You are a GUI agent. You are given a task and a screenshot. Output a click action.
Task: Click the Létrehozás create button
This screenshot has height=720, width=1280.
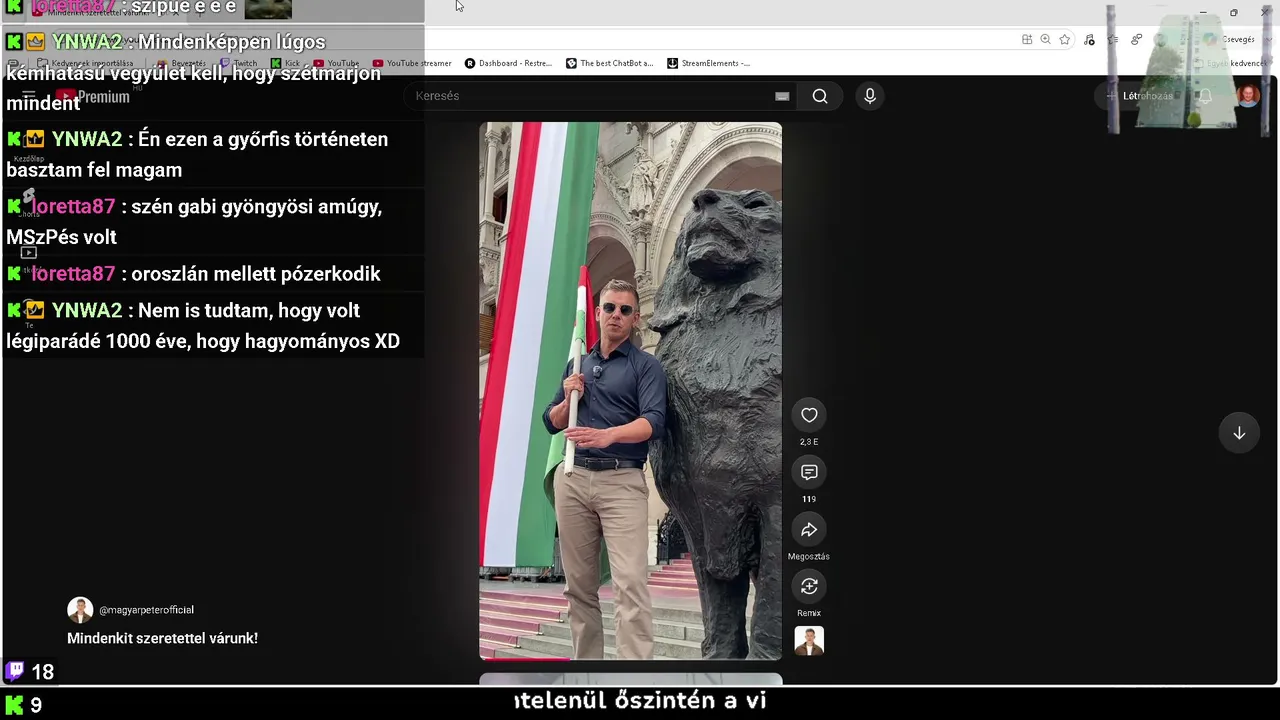[x=1139, y=96]
